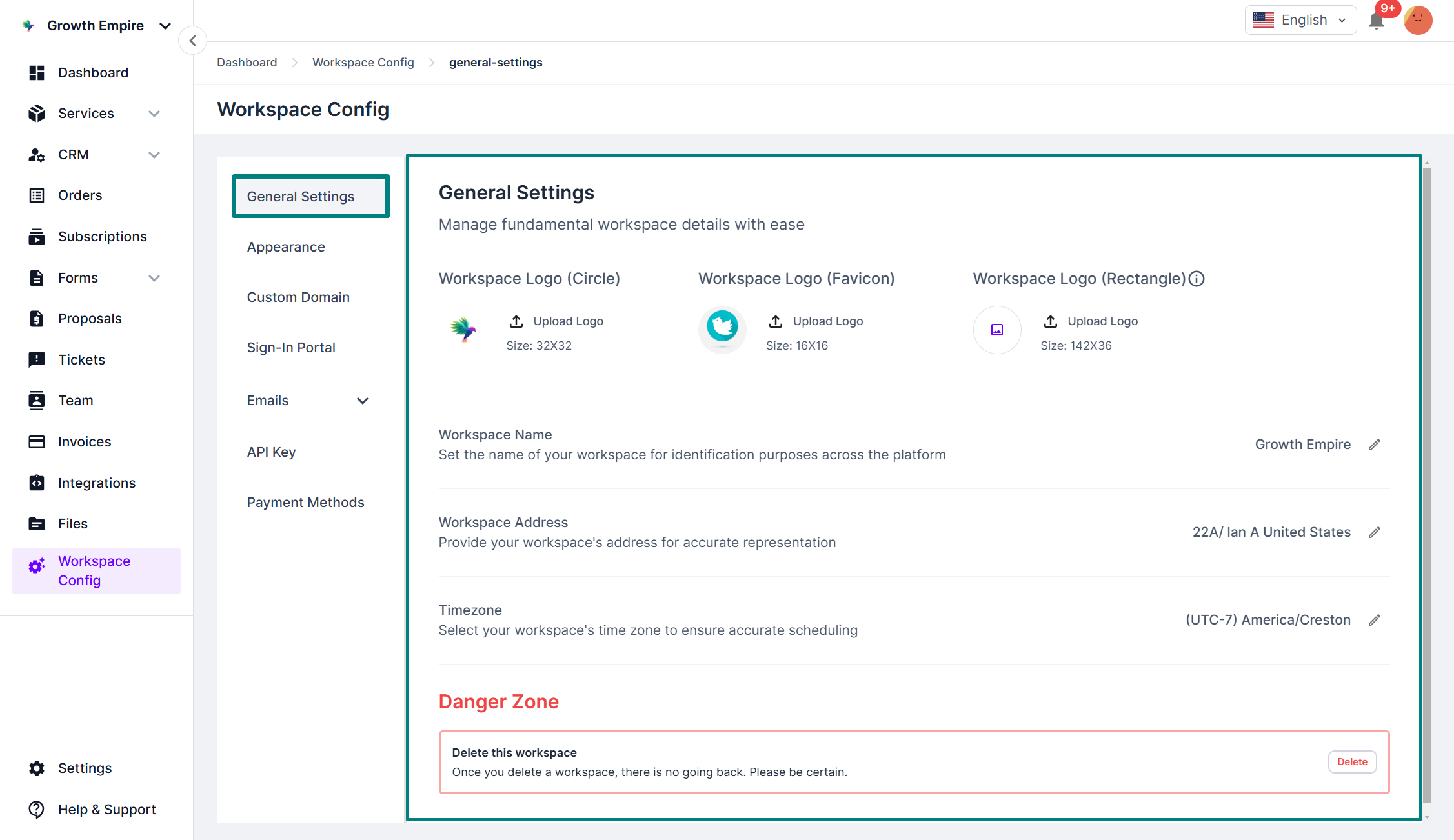Open the English language dropdown
This screenshot has height=840, width=1454.
tap(1300, 21)
